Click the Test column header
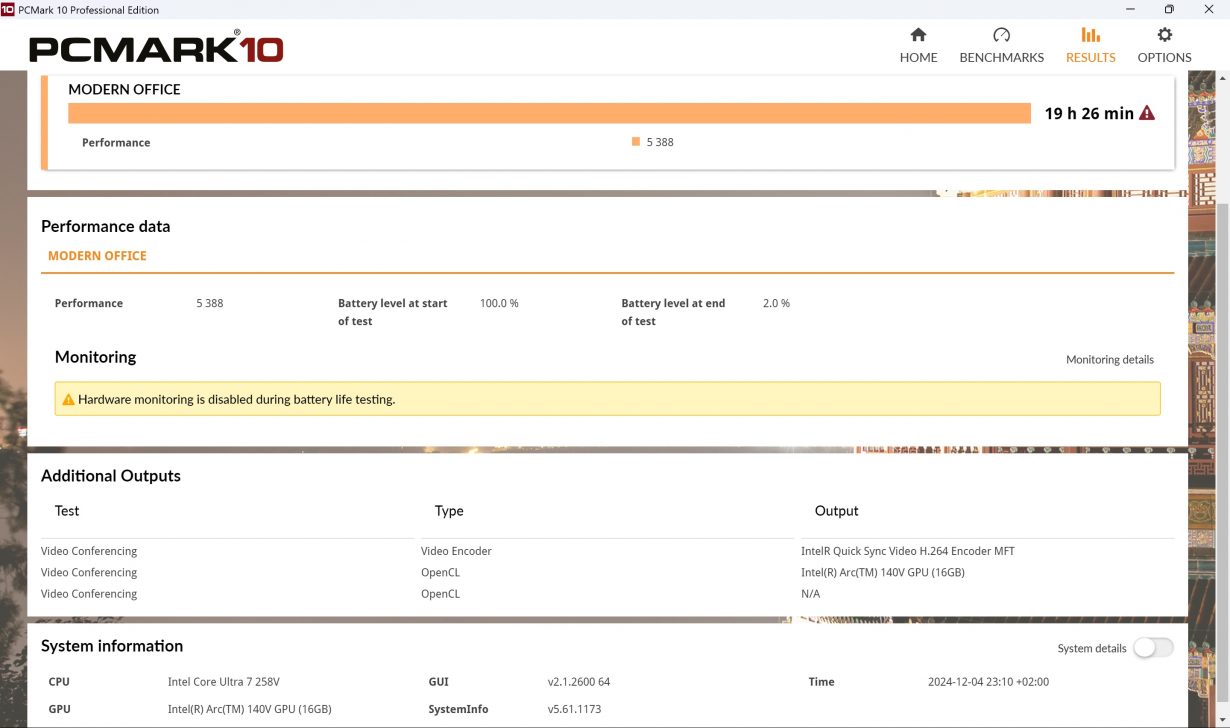1230x728 pixels. [x=67, y=511]
